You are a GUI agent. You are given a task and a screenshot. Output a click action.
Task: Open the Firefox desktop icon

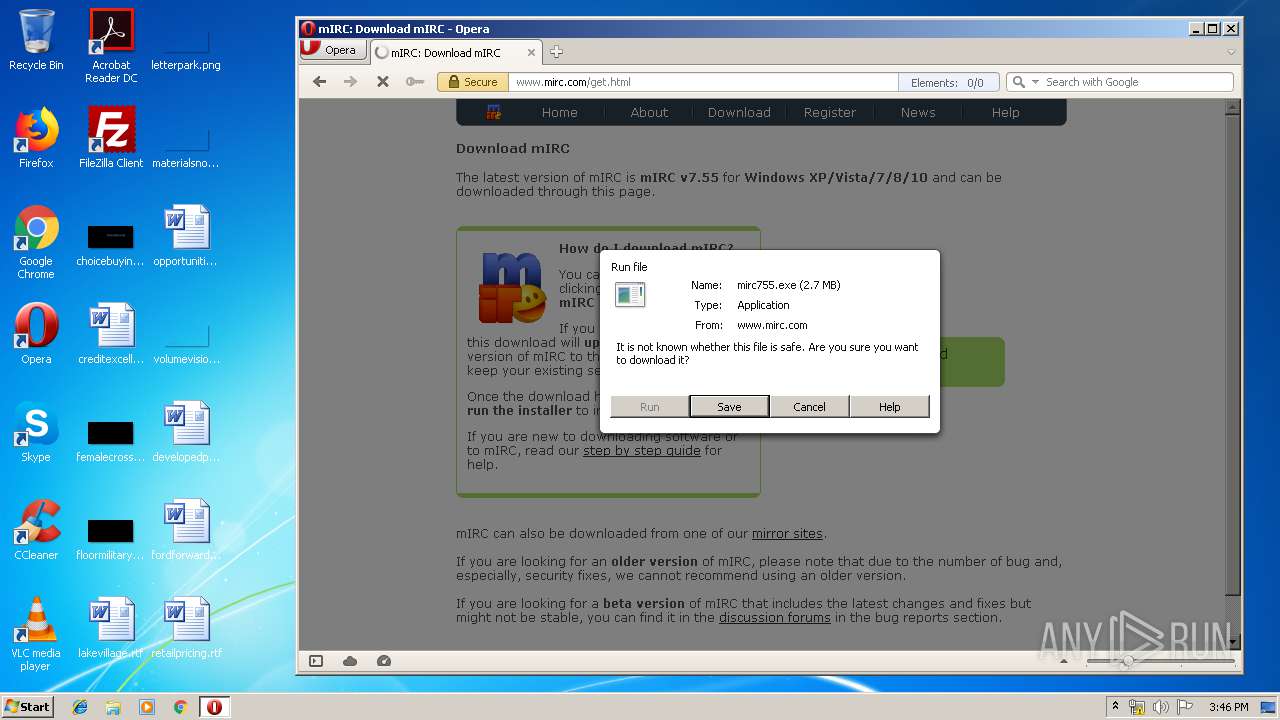pos(36,138)
